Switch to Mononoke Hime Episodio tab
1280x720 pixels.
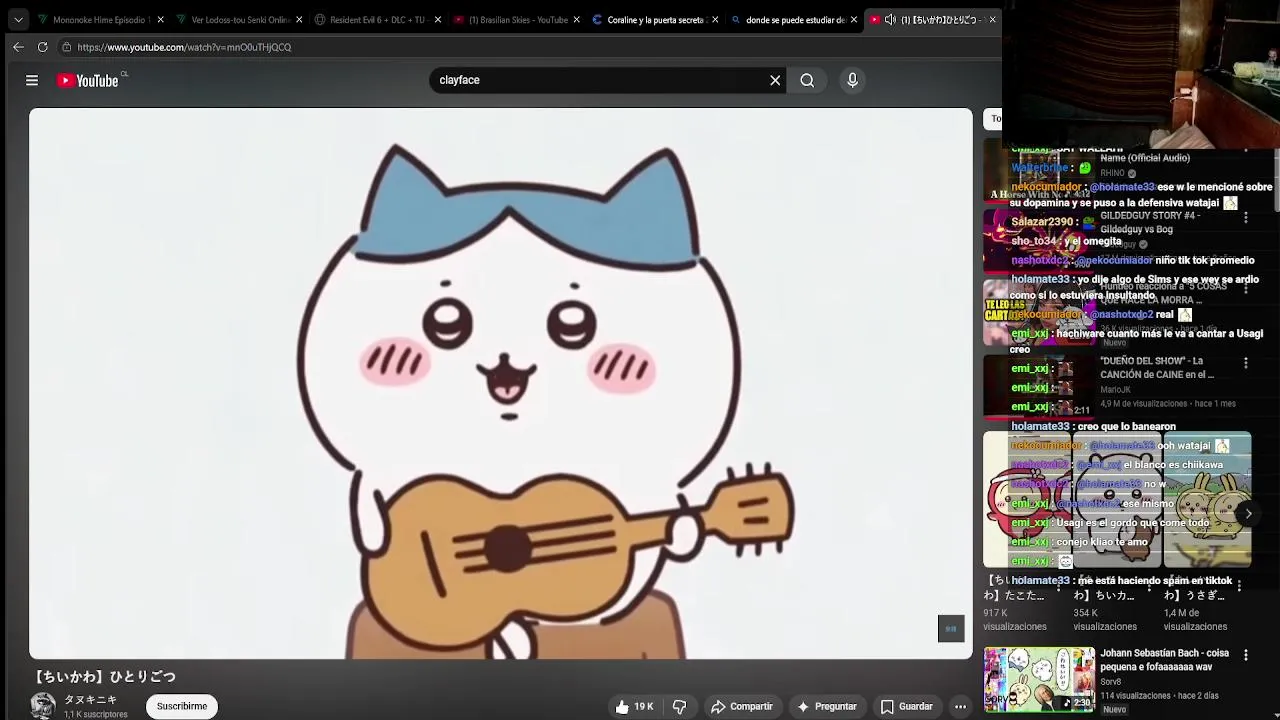point(100,19)
